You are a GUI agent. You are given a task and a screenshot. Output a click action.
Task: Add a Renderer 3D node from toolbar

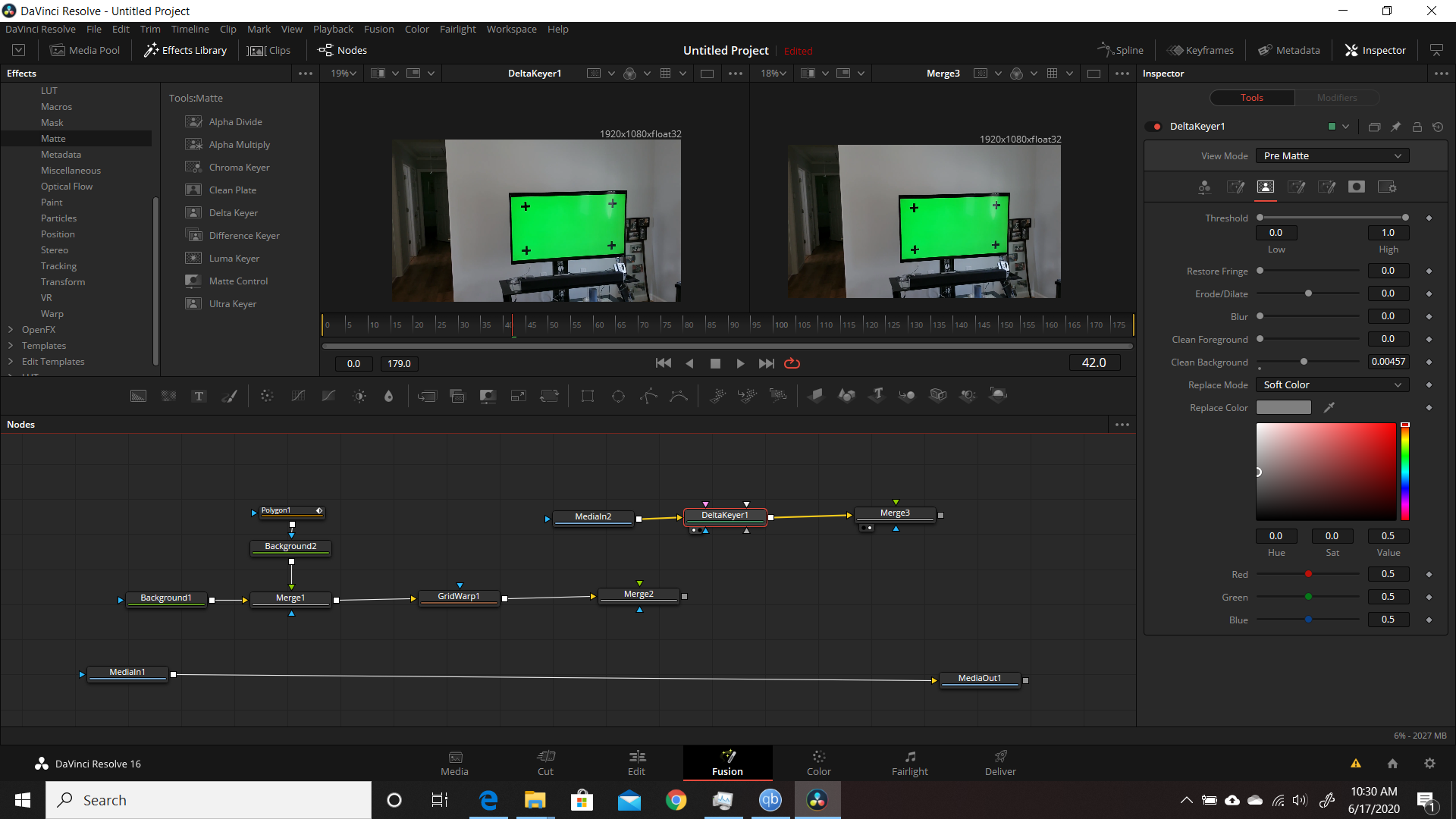(999, 394)
